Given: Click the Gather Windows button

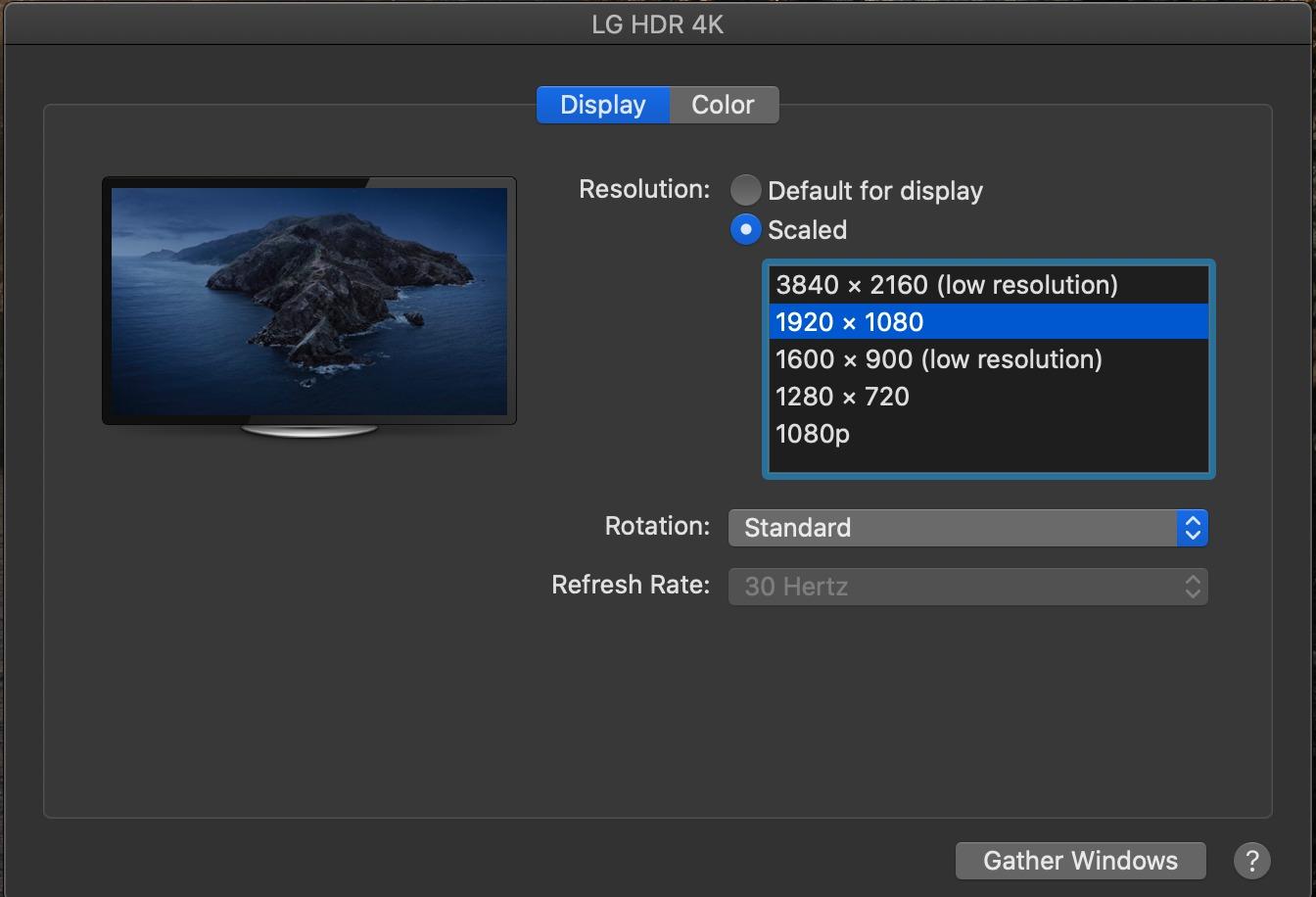Looking at the screenshot, I should click(1081, 861).
